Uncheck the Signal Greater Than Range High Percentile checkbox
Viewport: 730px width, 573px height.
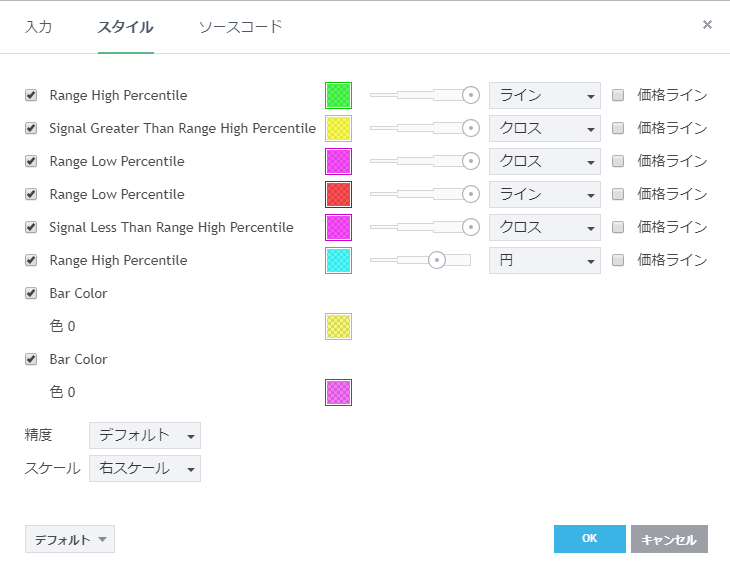point(31,129)
